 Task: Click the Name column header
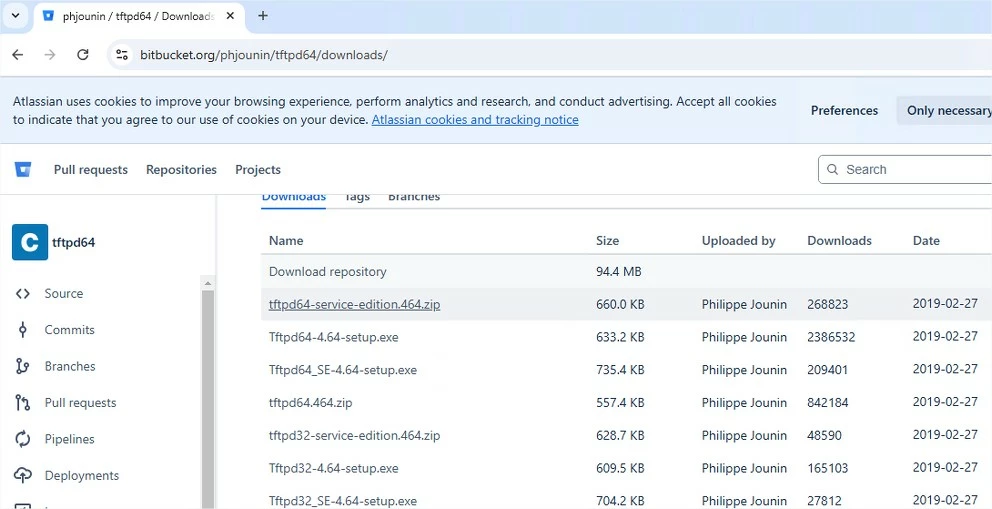[x=286, y=241]
